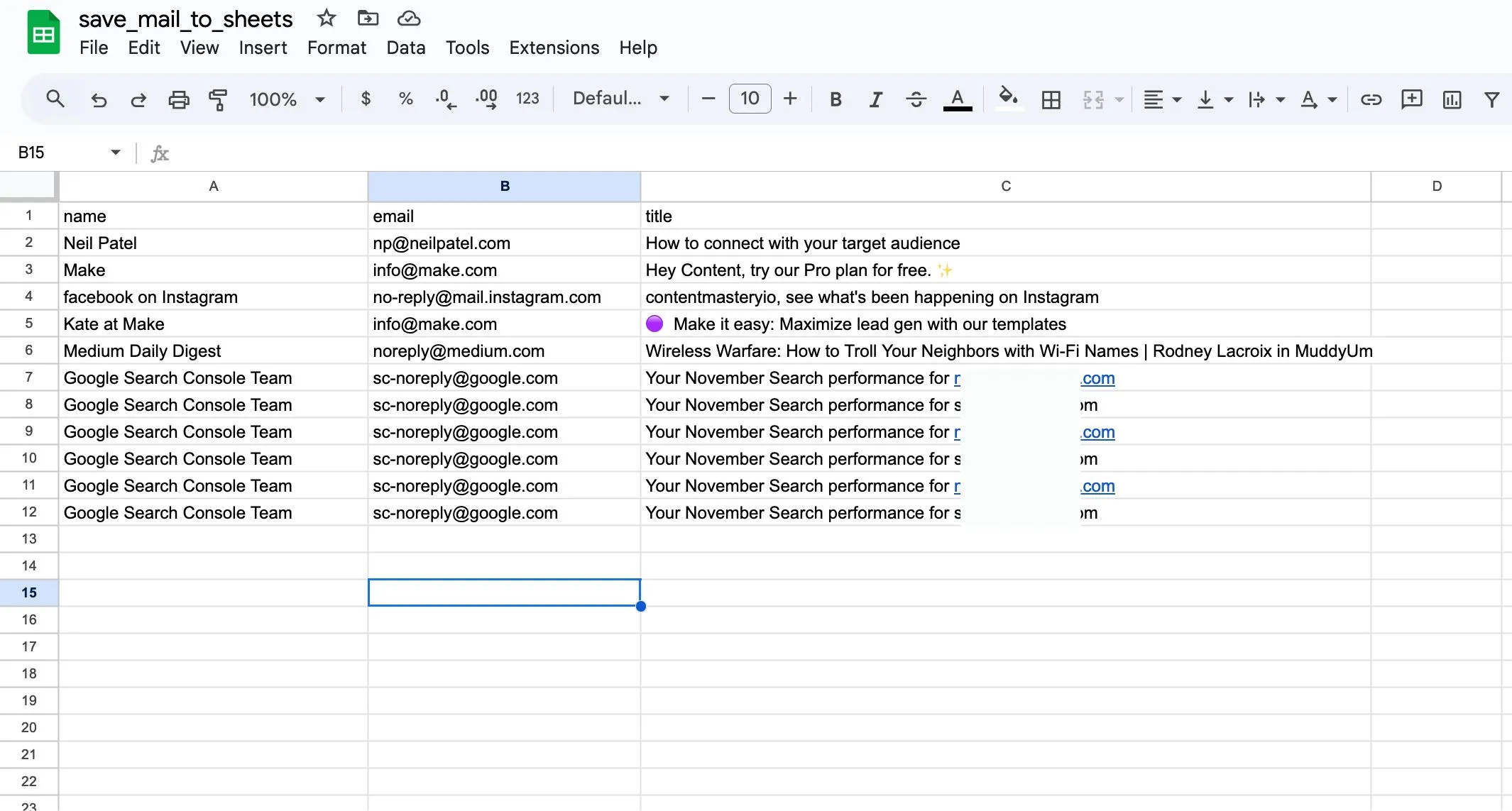This screenshot has height=811, width=1512.
Task: Open vertical align dropdown
Action: click(x=1215, y=99)
